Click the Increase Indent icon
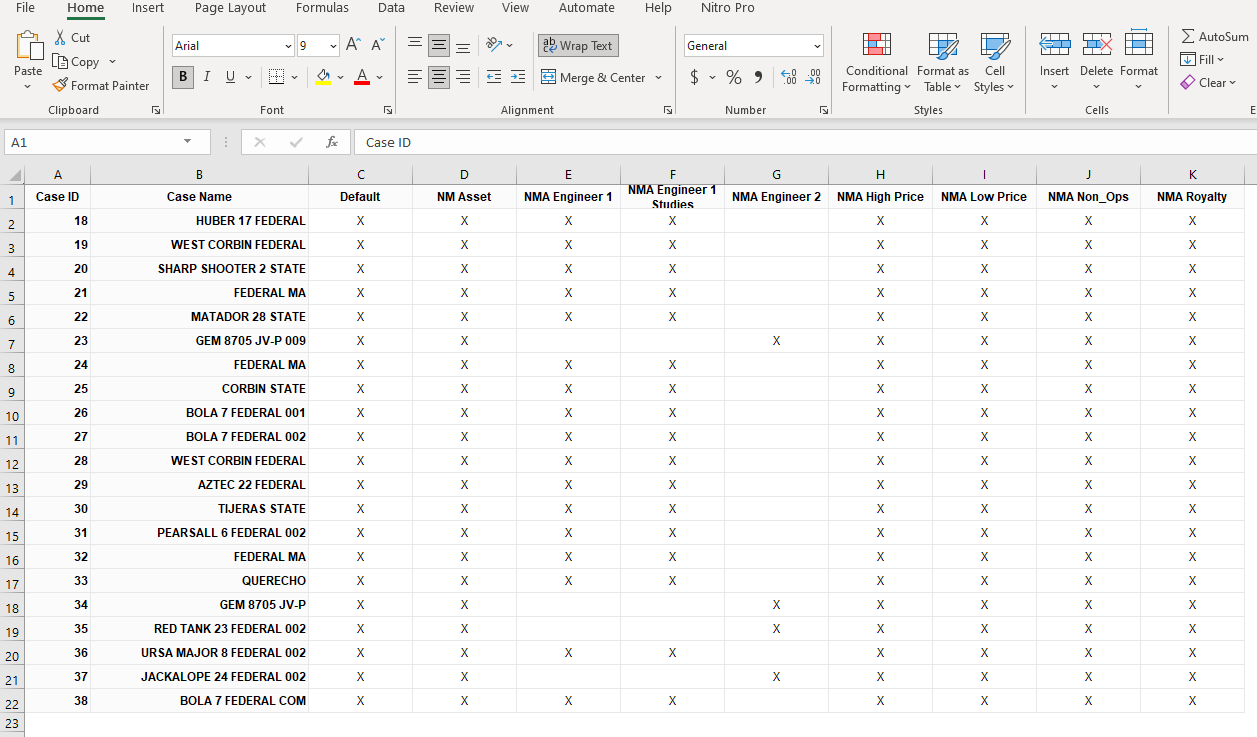Screen dimensions: 1257x737 click(x=517, y=77)
